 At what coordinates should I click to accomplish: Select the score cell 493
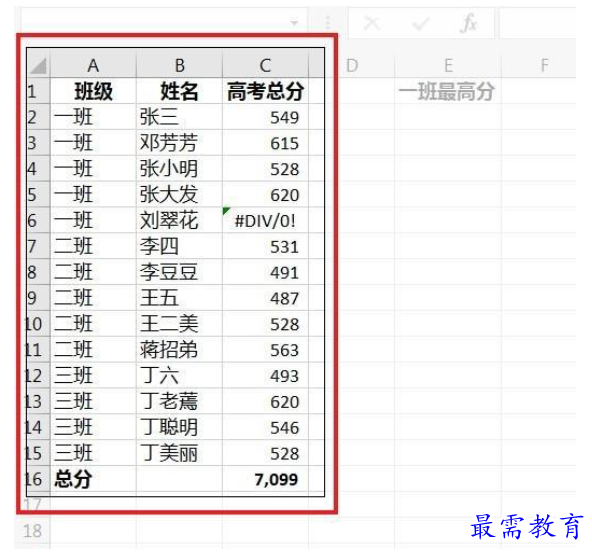point(265,375)
